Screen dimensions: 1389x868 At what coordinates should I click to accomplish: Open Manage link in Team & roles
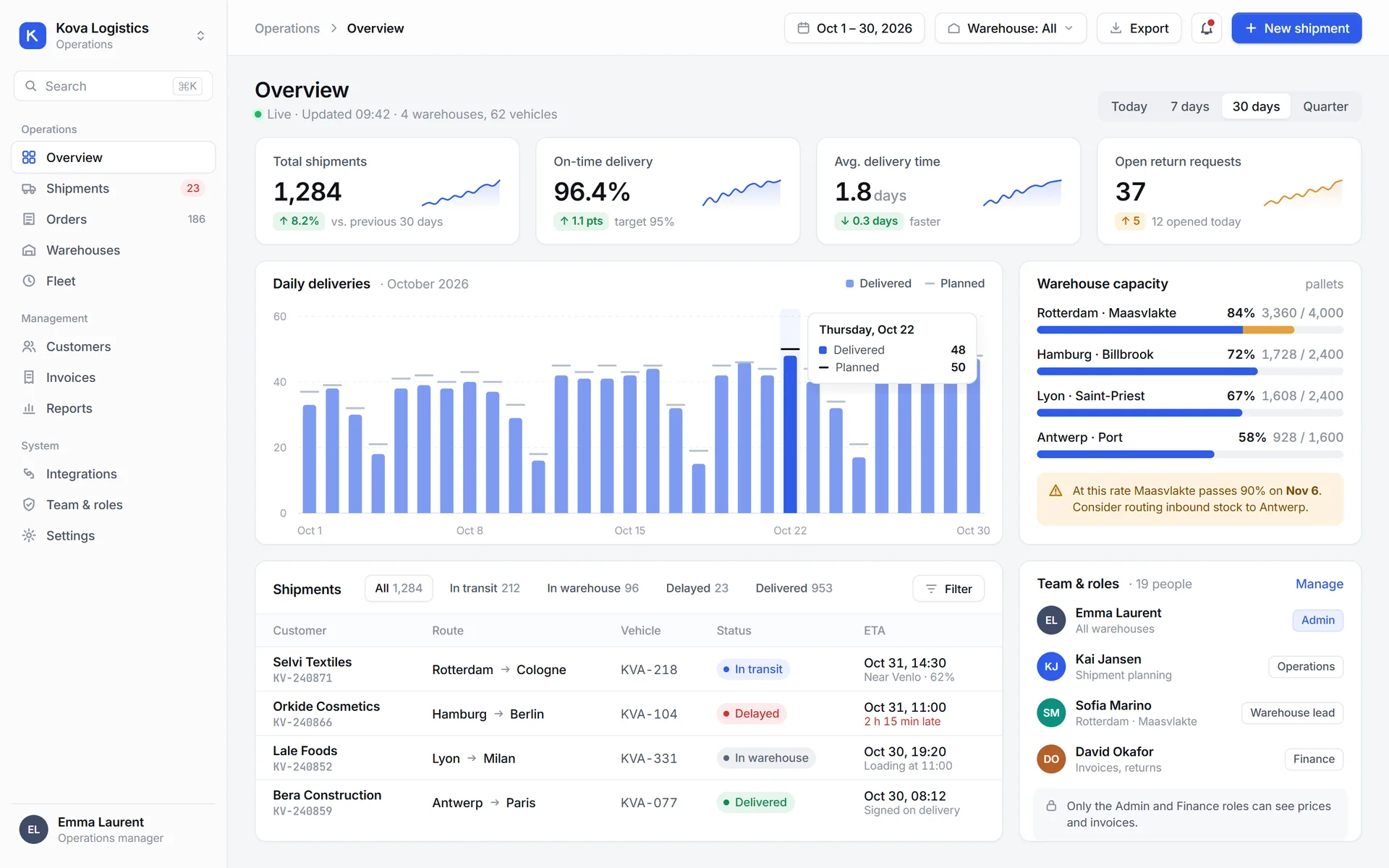[1319, 584]
